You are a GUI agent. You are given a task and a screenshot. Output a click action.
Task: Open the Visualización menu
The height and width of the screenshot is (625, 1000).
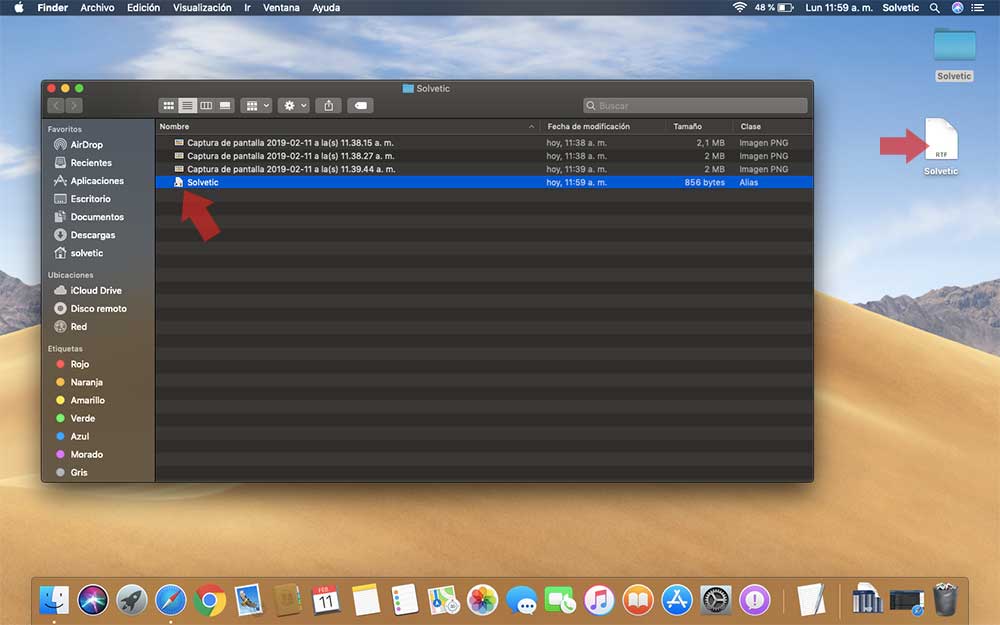click(x=202, y=8)
